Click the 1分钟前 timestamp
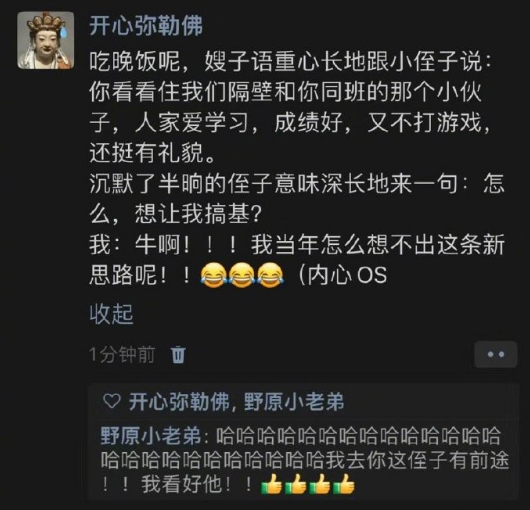 (x=122, y=355)
